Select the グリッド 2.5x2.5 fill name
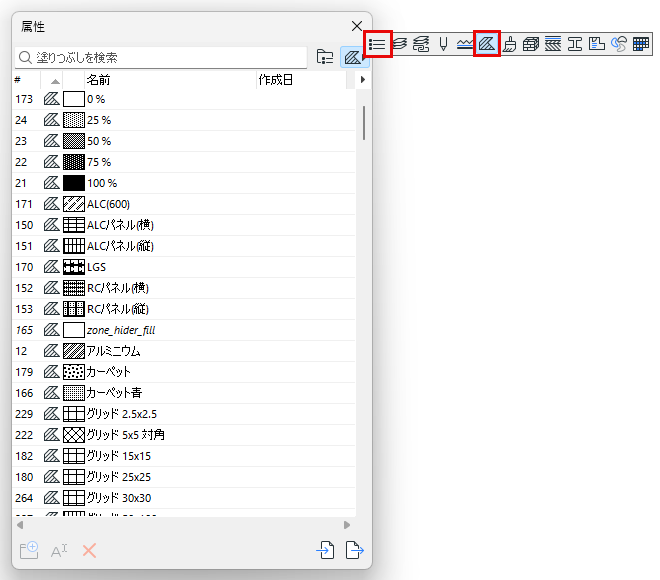This screenshot has width=660, height=580. 122,414
